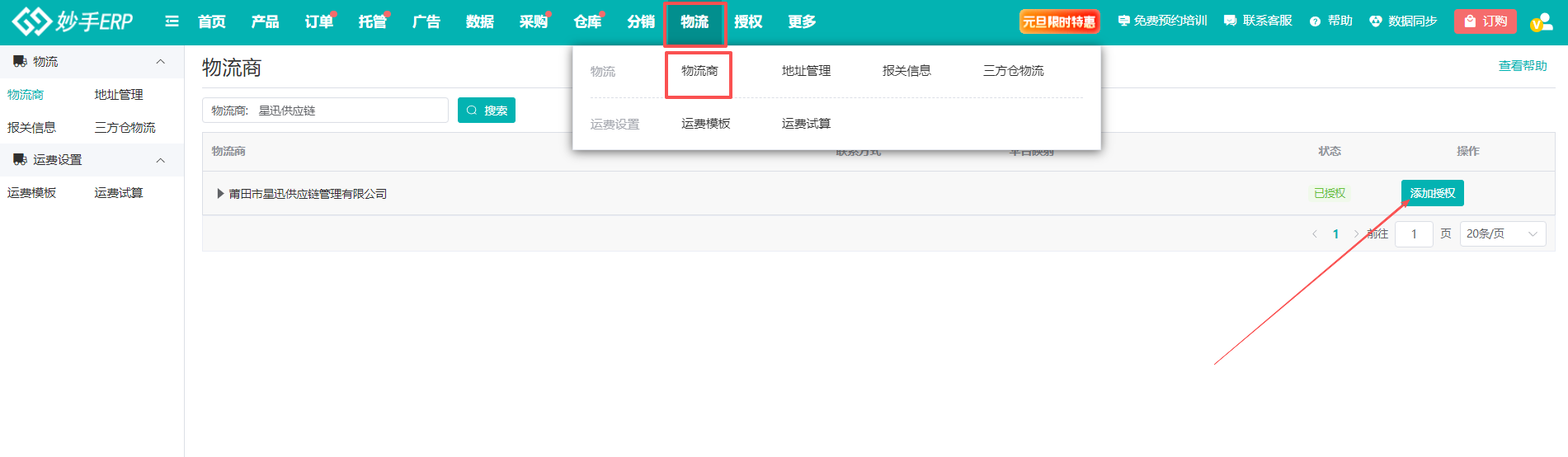Open the 首页 top menu
Viewport: 1568px width, 457px height.
tap(212, 21)
